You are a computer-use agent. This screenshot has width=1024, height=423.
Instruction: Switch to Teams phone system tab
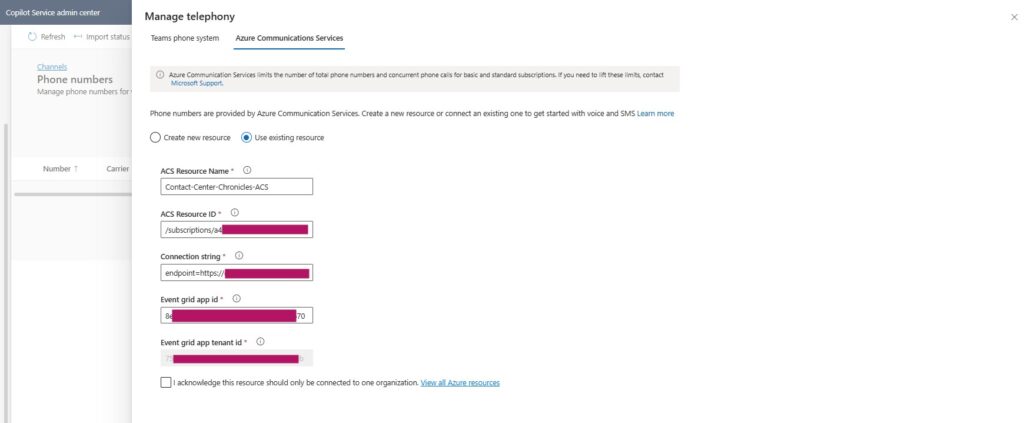pos(184,38)
